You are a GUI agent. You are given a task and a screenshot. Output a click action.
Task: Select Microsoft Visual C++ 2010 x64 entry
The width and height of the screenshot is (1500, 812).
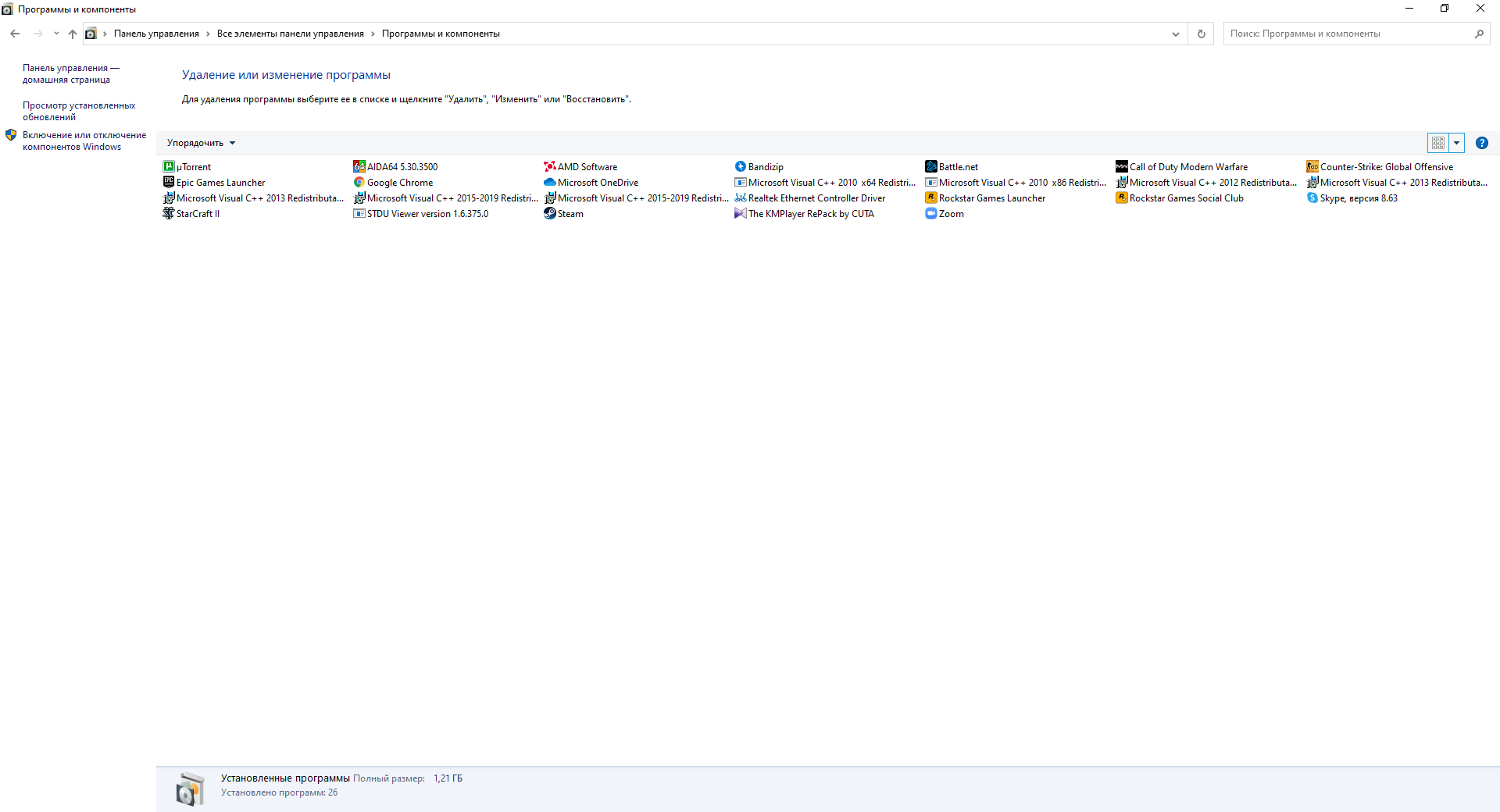click(x=826, y=182)
